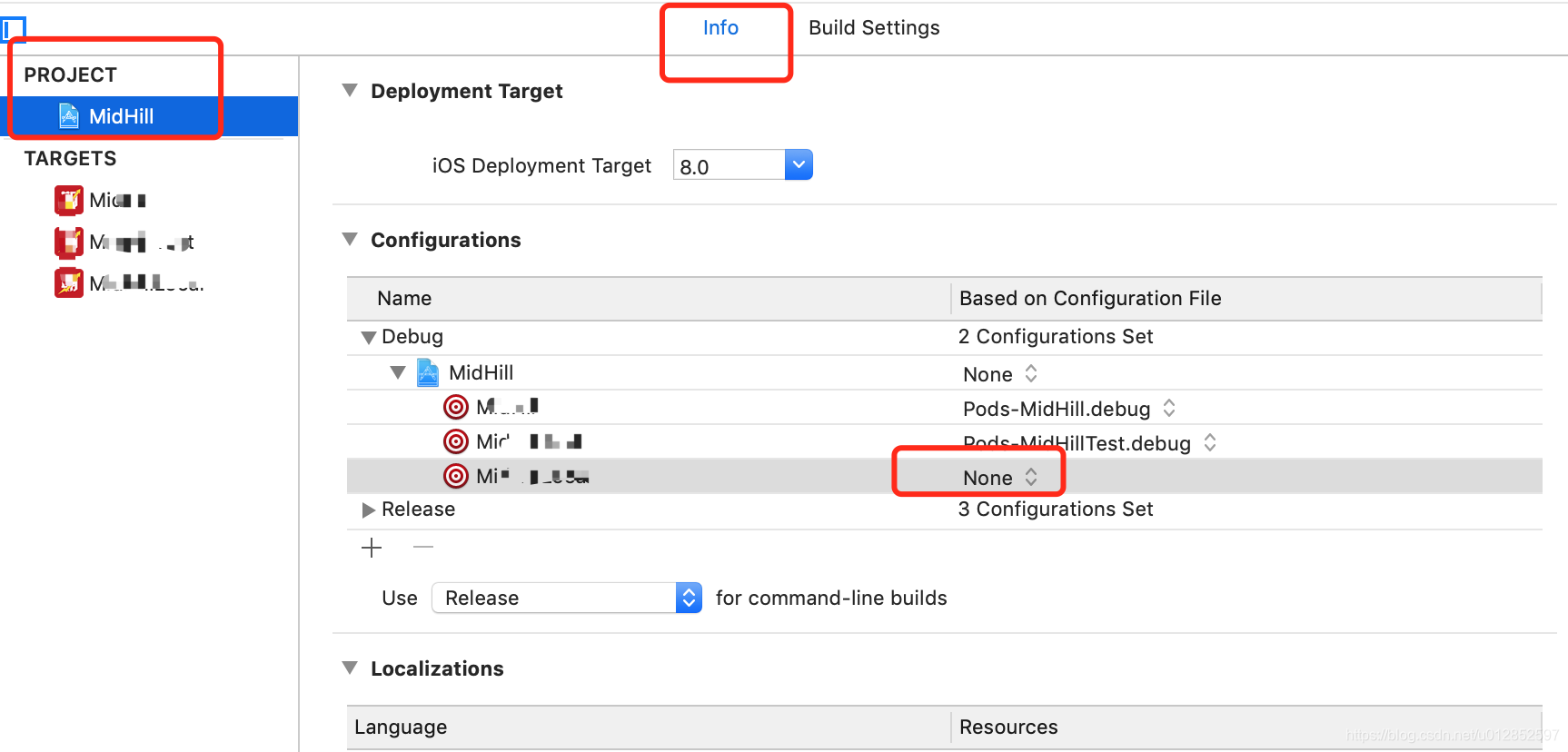The height and width of the screenshot is (752, 1568).
Task: Open the iOS Deployment Target dropdown arrow
Action: point(799,164)
